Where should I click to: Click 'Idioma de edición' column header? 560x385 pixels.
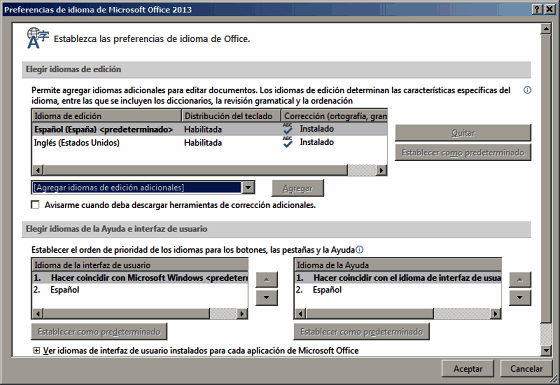(107, 116)
